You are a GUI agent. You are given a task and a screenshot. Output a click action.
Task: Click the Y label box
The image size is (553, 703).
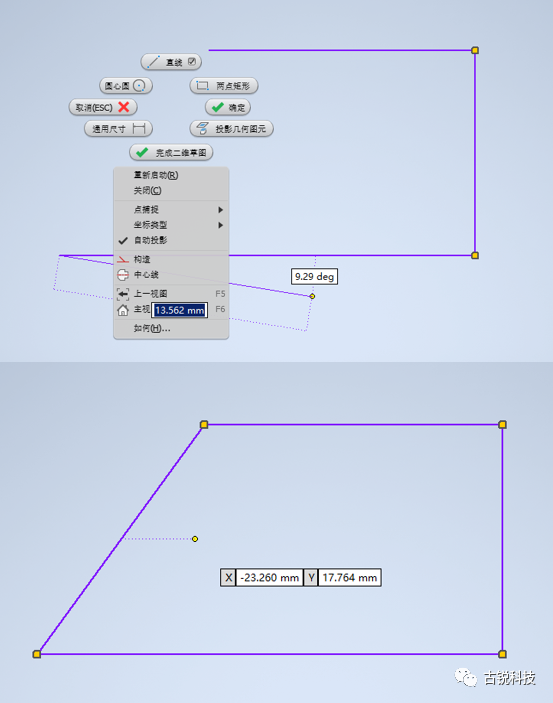(311, 577)
